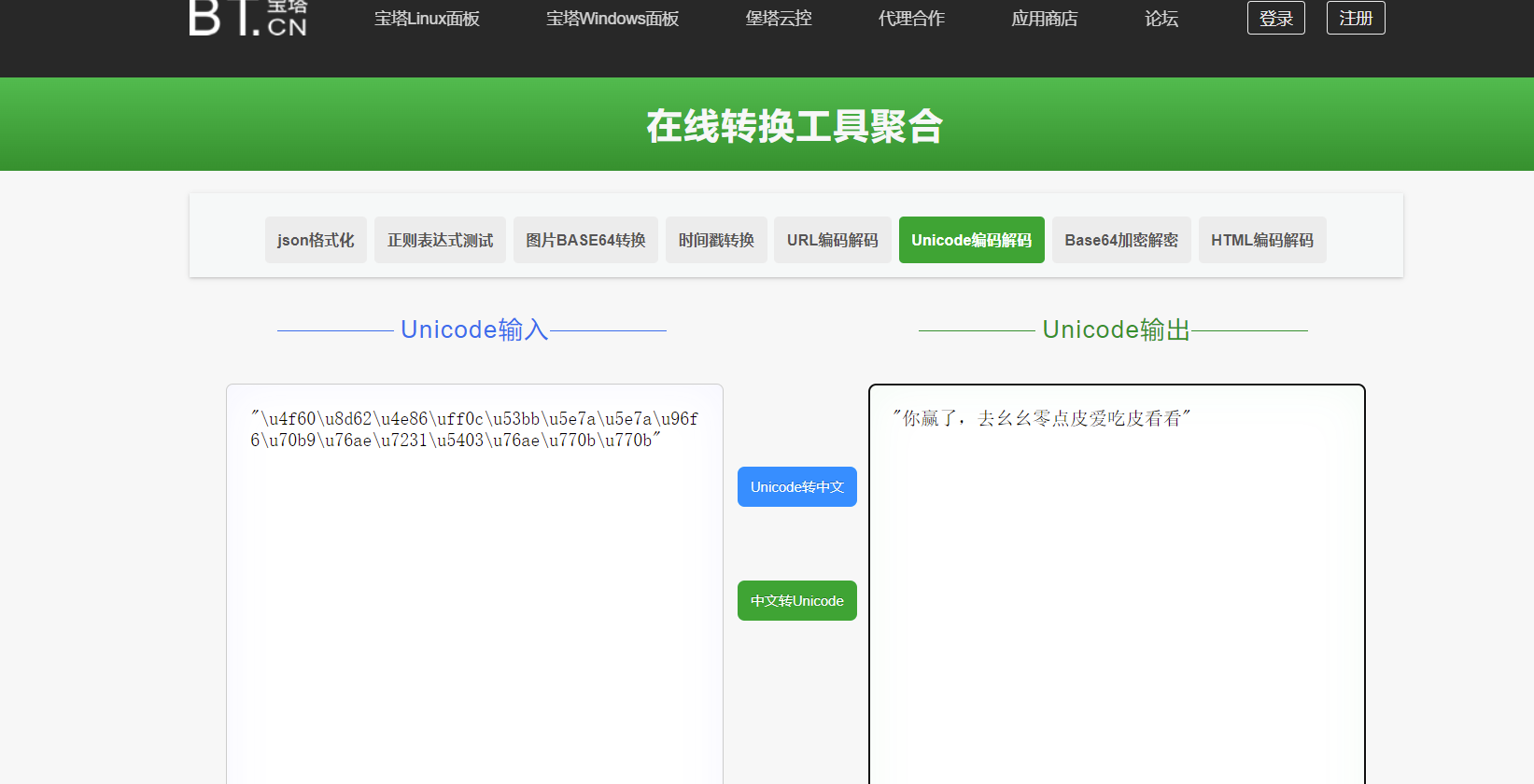Focus the Unicode input text area

click(x=474, y=584)
